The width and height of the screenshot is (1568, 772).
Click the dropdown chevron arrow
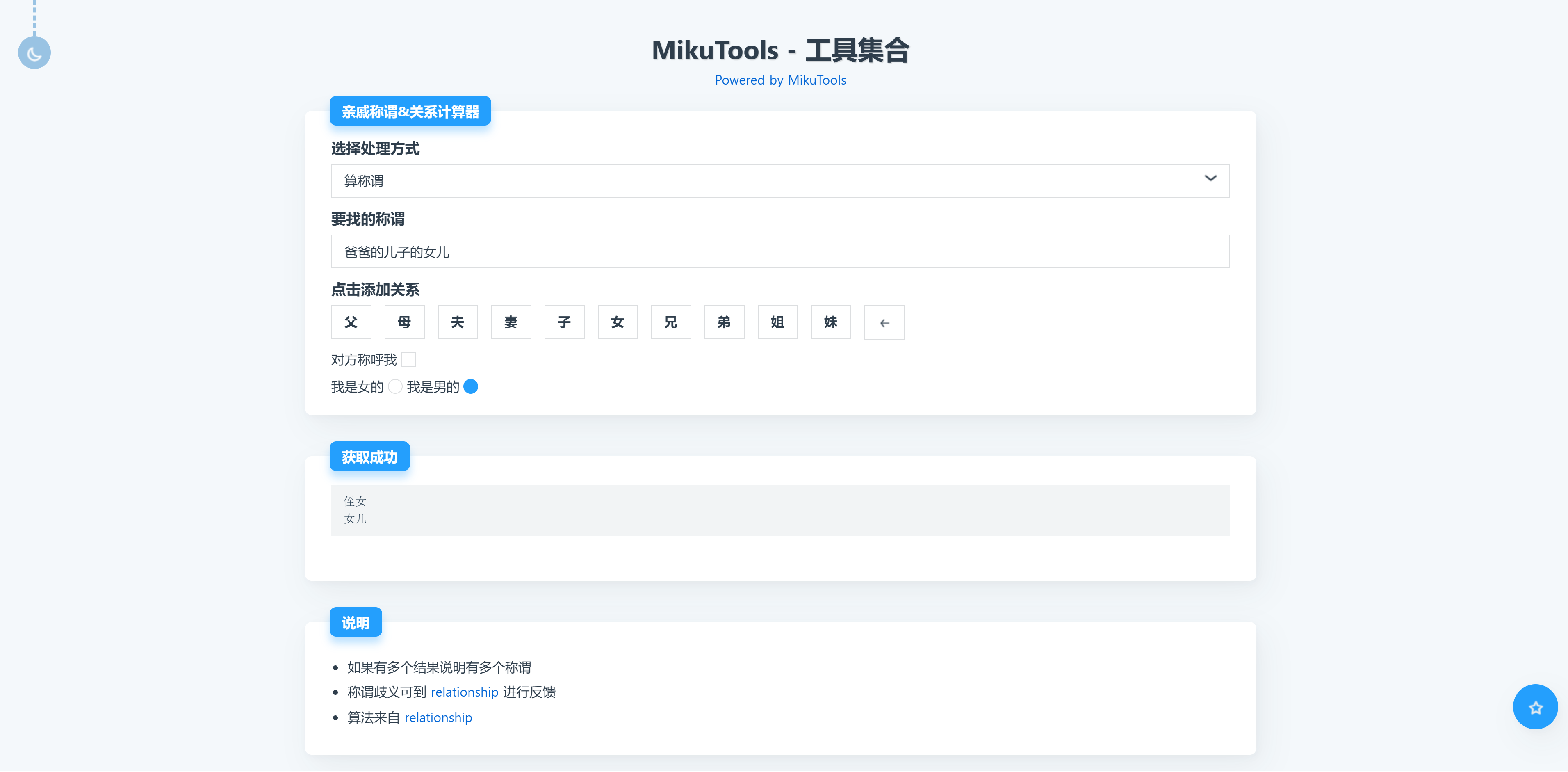[1210, 178]
